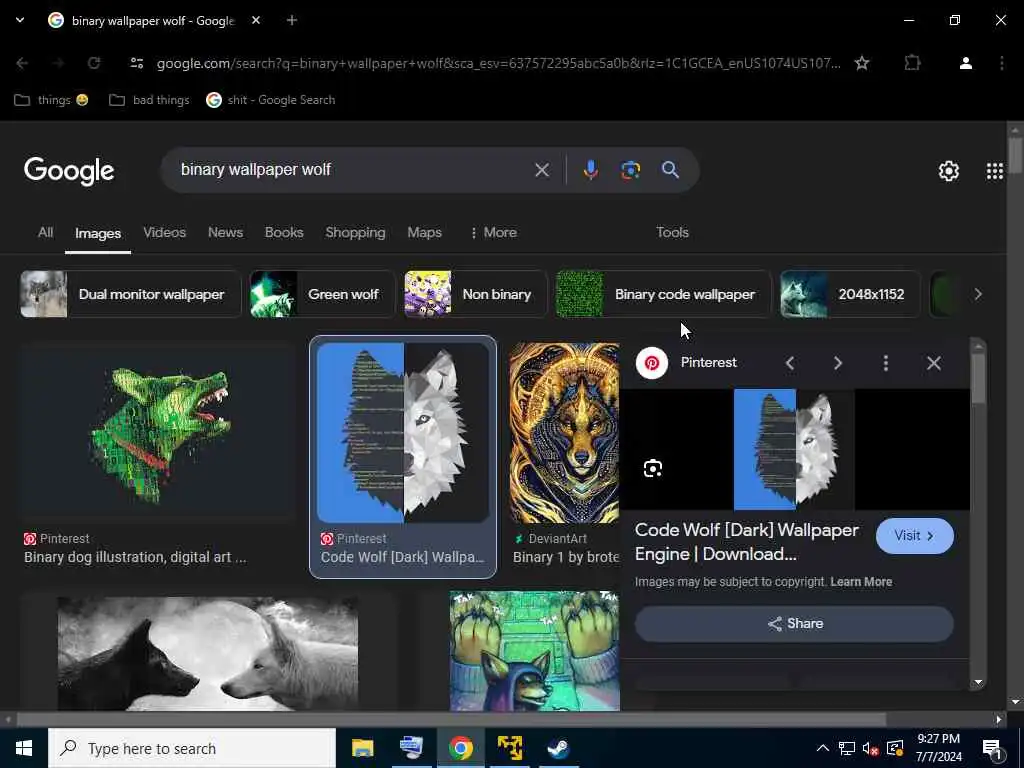Open the things bookmarks folder
The image size is (1024, 768).
[x=51, y=100]
